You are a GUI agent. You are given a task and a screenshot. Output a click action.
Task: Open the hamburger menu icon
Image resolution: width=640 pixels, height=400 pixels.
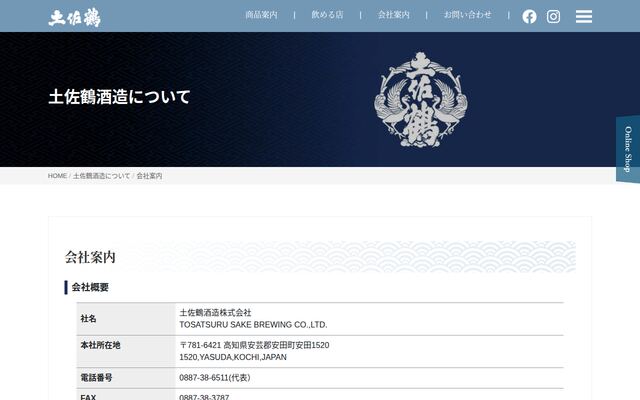[x=584, y=16]
